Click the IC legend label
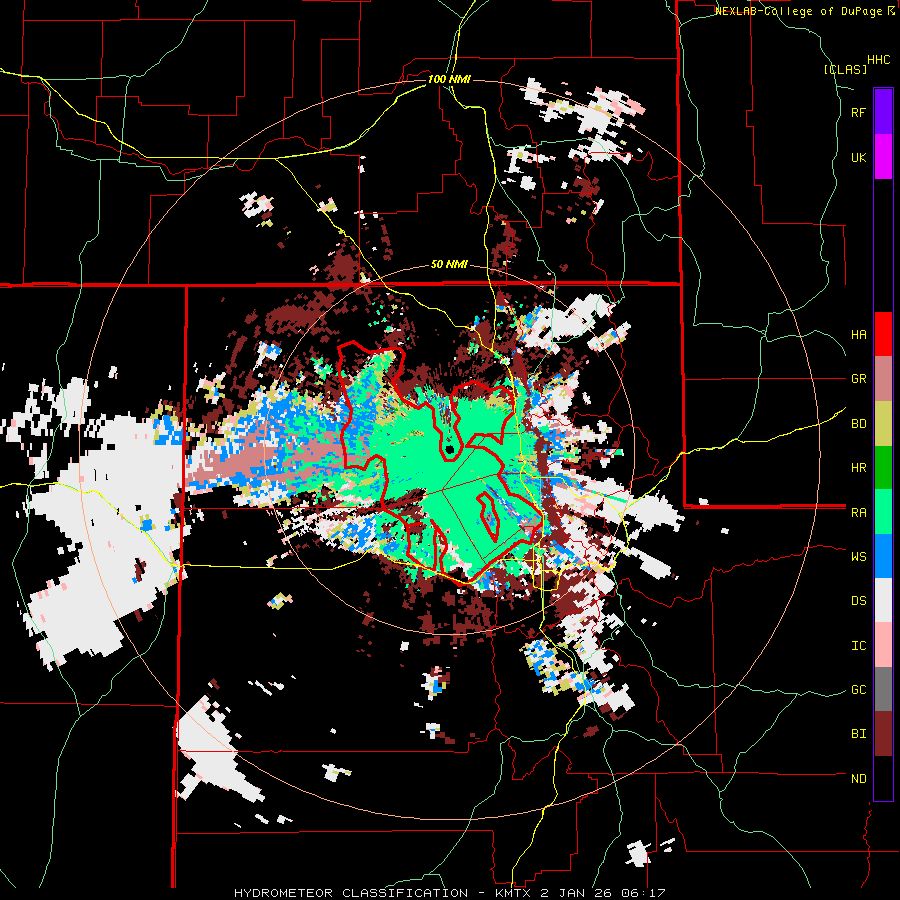 click(858, 646)
